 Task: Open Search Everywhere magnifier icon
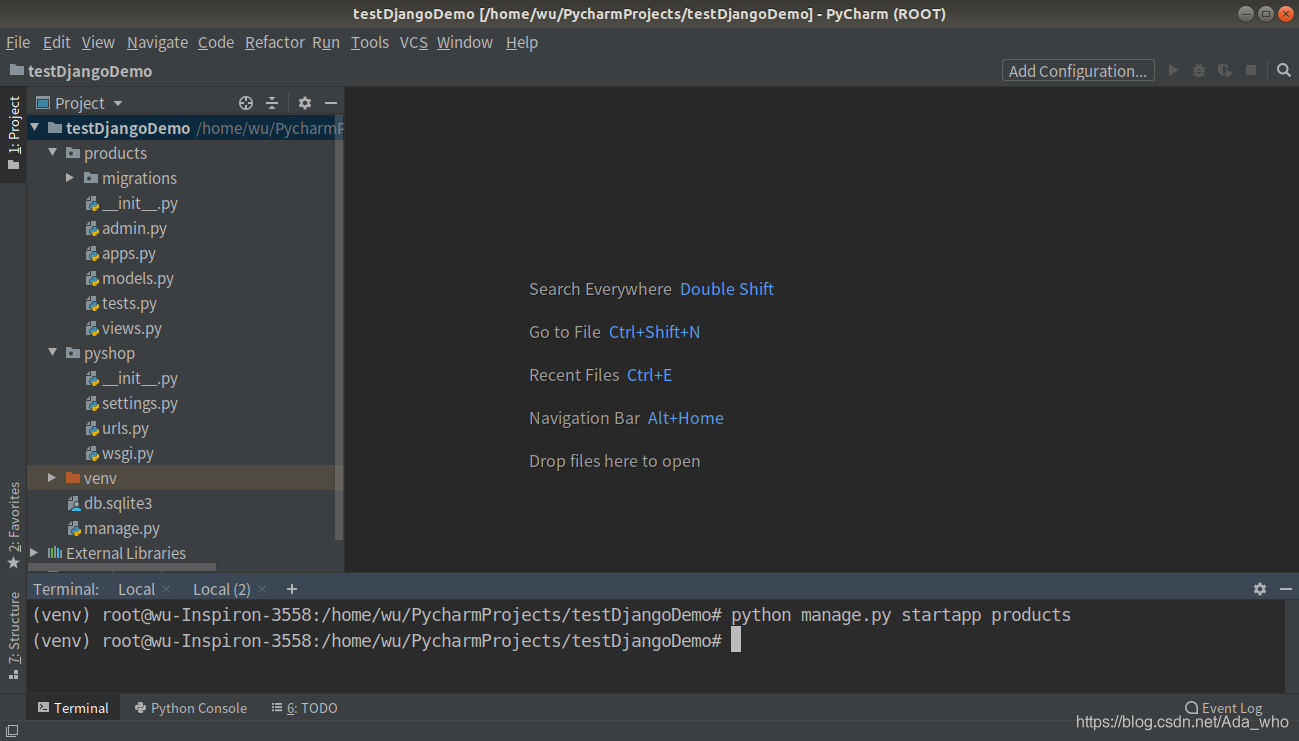pyautogui.click(x=1284, y=71)
